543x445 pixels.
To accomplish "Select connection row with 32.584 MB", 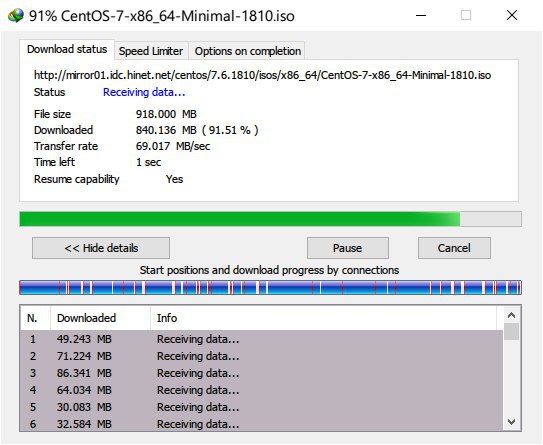I will (261, 423).
